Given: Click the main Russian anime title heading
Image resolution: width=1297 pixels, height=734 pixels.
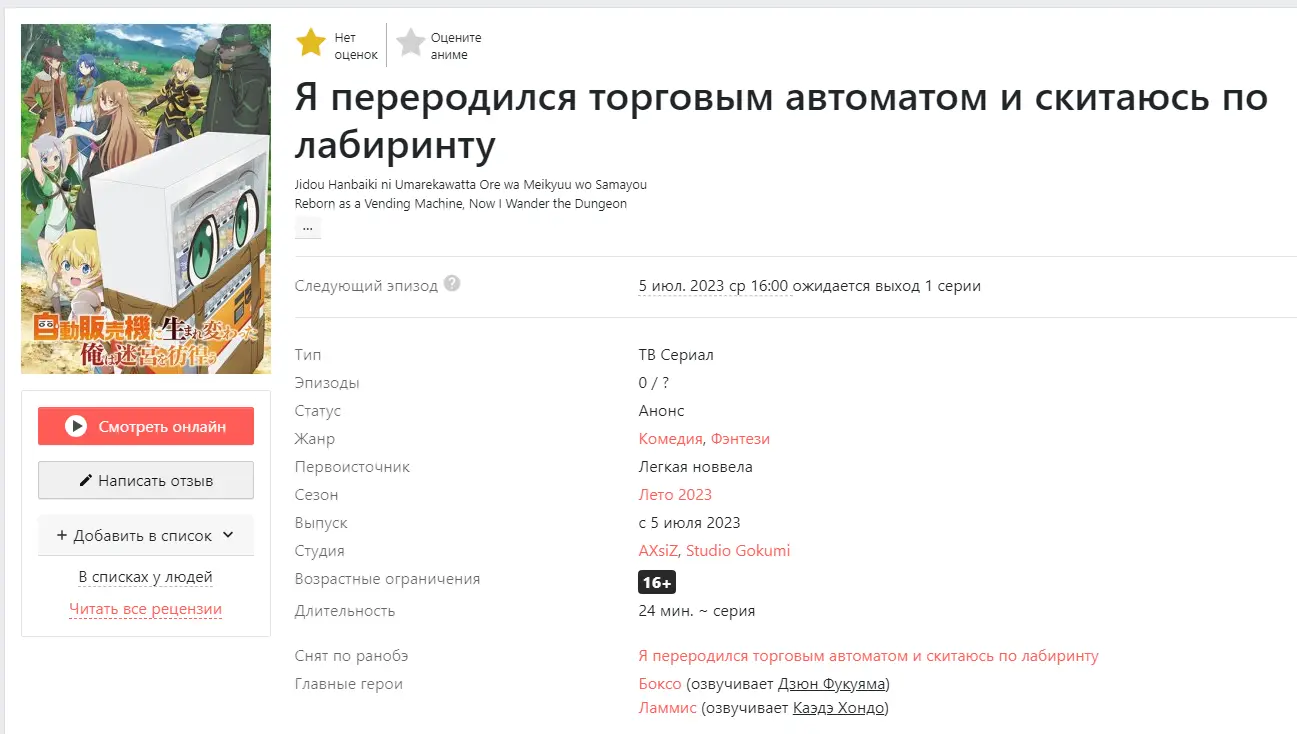Looking at the screenshot, I should click(x=781, y=121).
